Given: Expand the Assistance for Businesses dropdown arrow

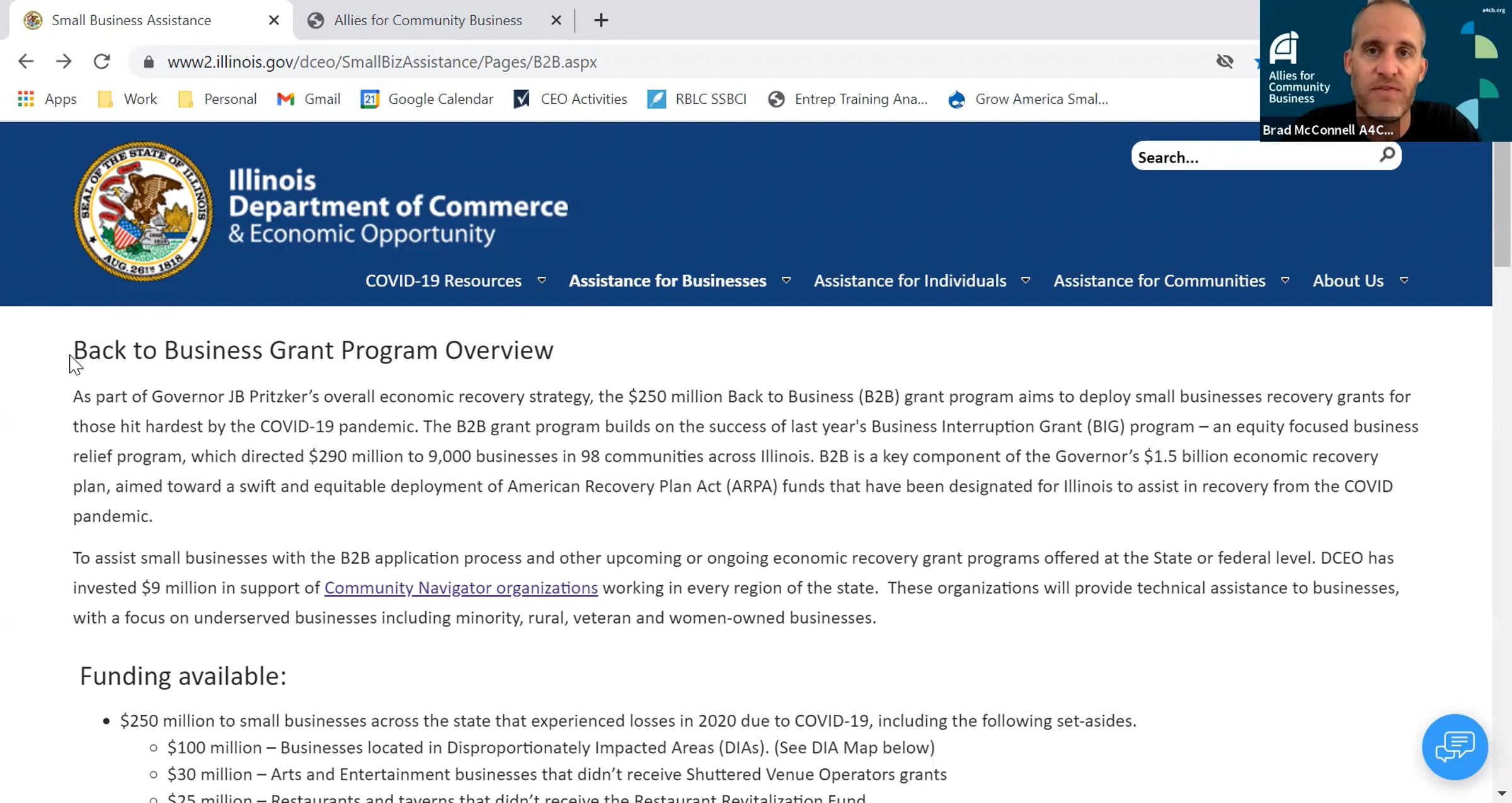Looking at the screenshot, I should [786, 281].
